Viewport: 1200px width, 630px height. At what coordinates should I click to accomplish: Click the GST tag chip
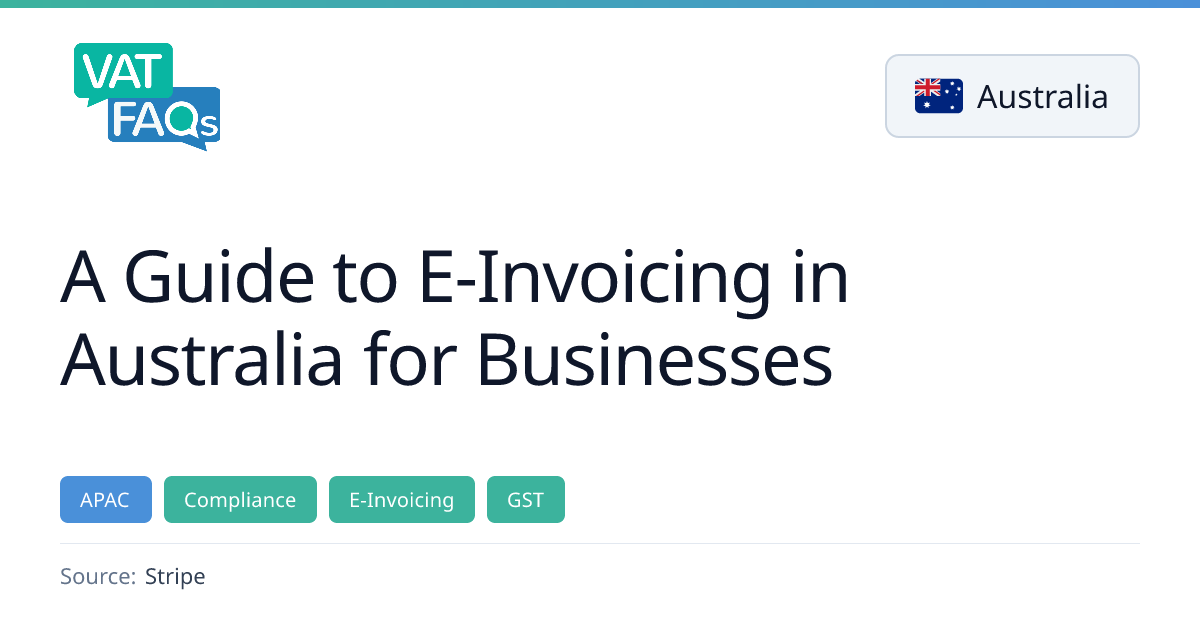[525, 500]
